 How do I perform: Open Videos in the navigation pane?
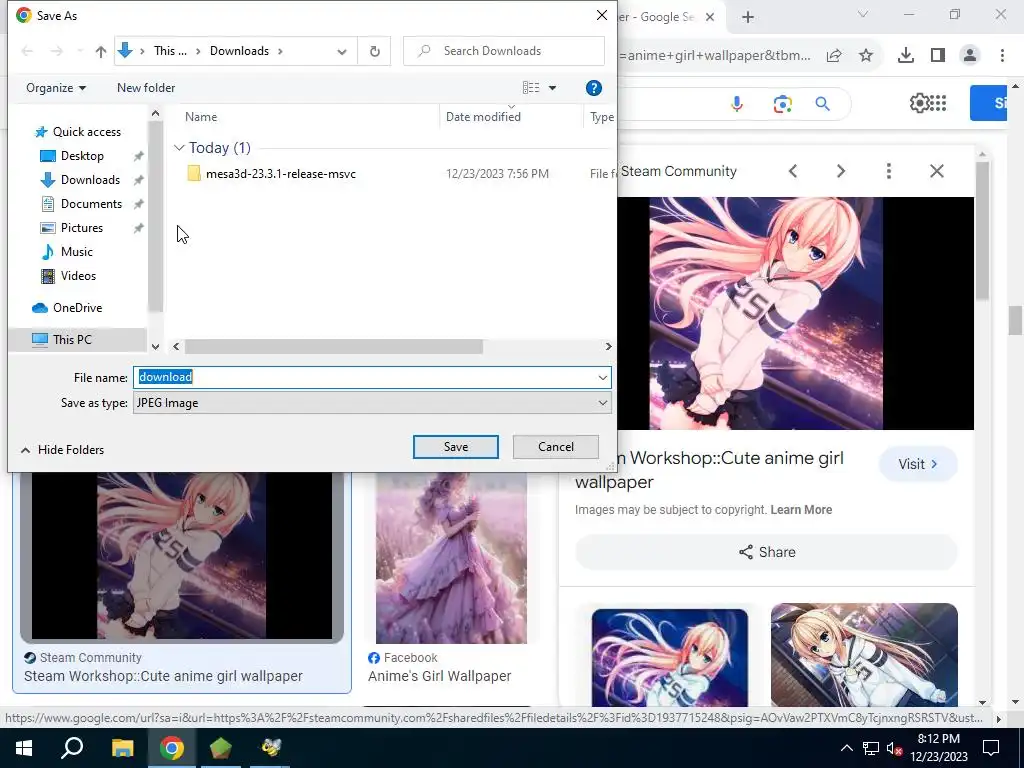(78, 276)
